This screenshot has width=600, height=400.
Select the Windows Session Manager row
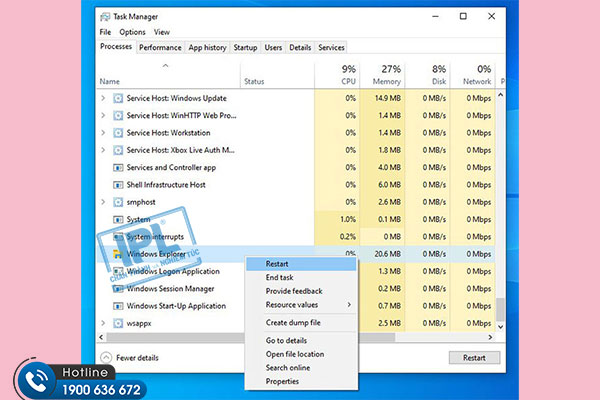(296, 289)
